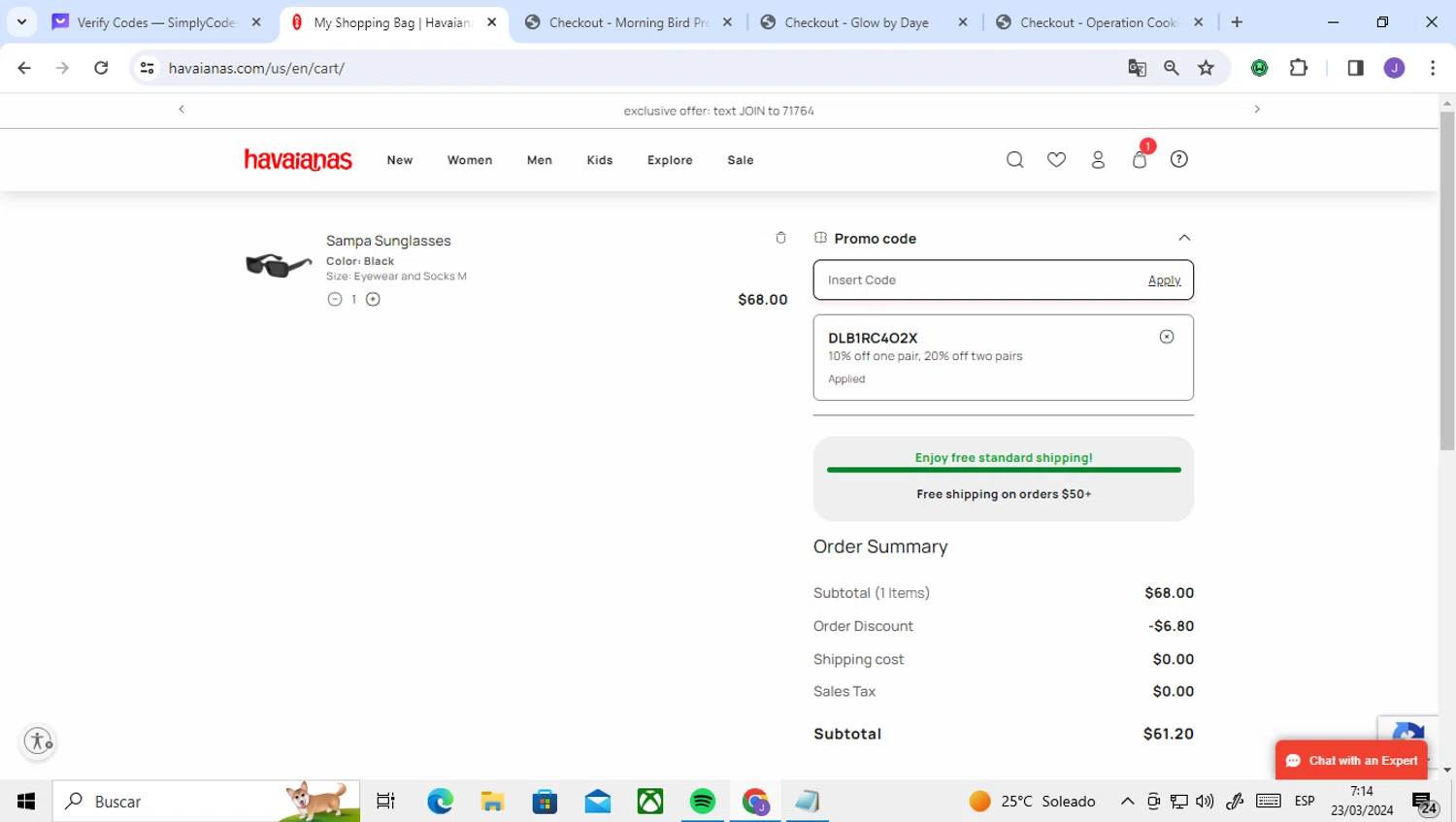1456x822 pixels.
Task: Launch Microsoft Edge from taskbar
Action: [x=440, y=802]
